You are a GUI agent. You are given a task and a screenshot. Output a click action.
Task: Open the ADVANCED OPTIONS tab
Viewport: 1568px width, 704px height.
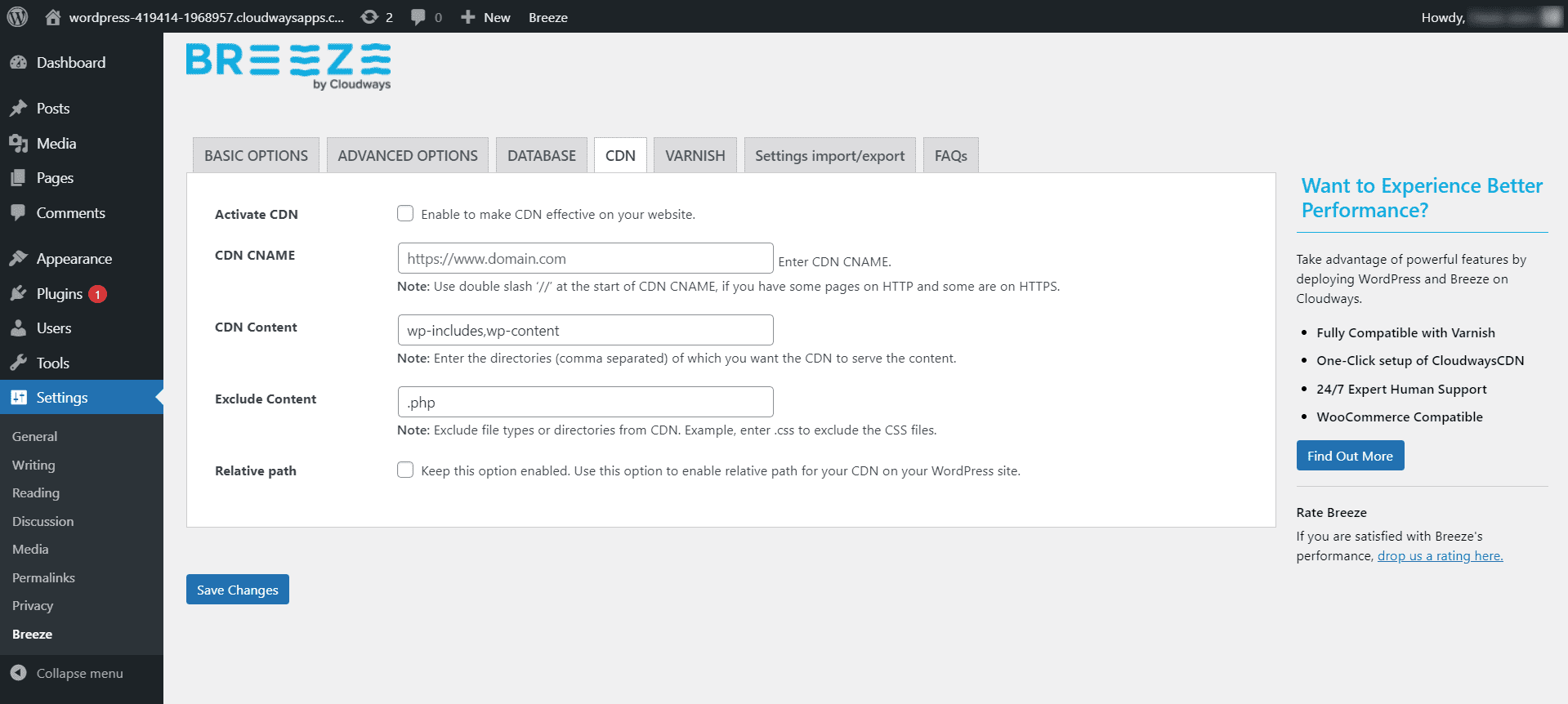408,156
